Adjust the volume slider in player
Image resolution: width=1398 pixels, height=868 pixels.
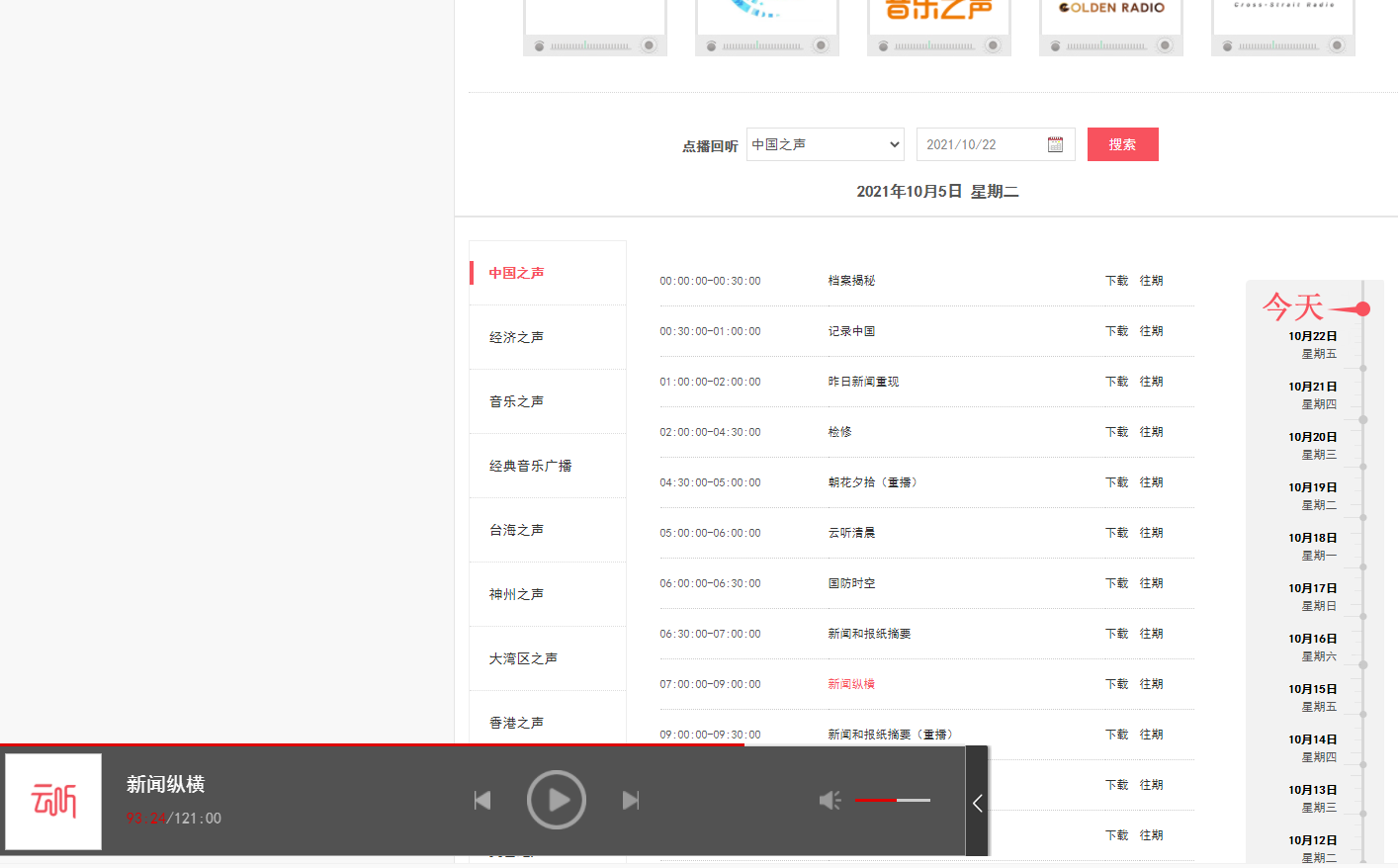point(893,800)
